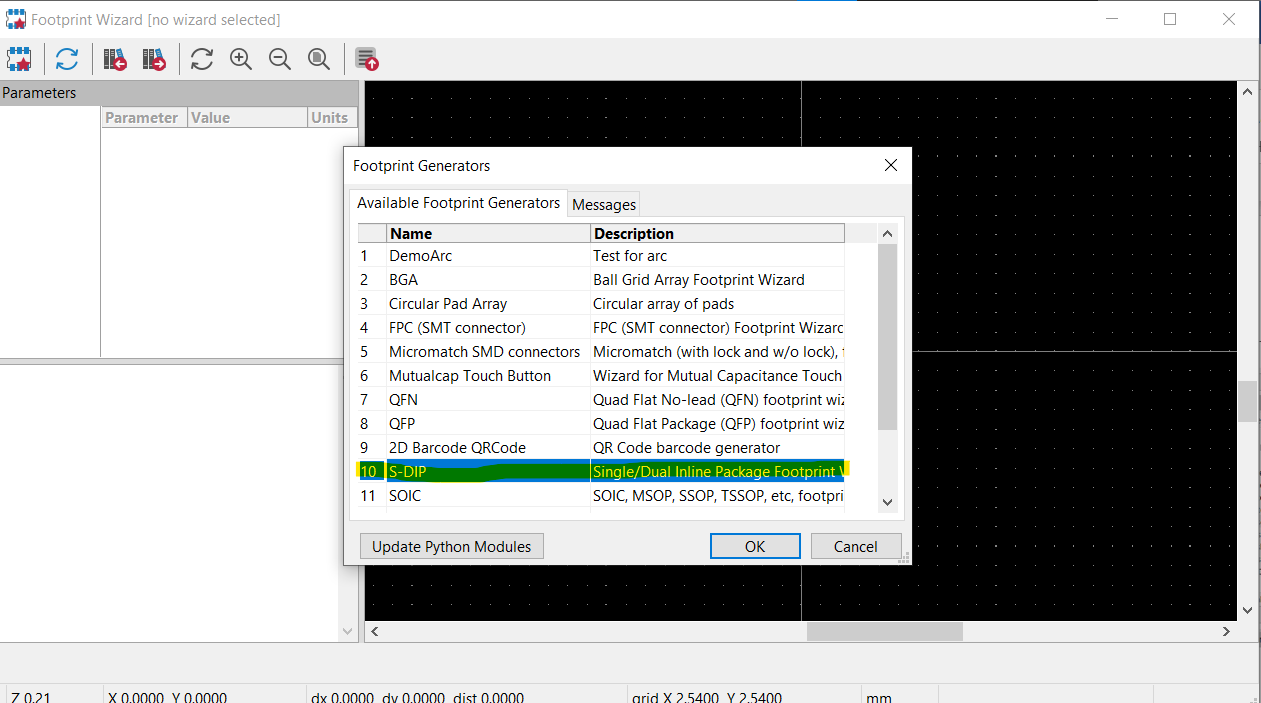
Task: Click the generator list scroll down arrow
Action: 887,502
